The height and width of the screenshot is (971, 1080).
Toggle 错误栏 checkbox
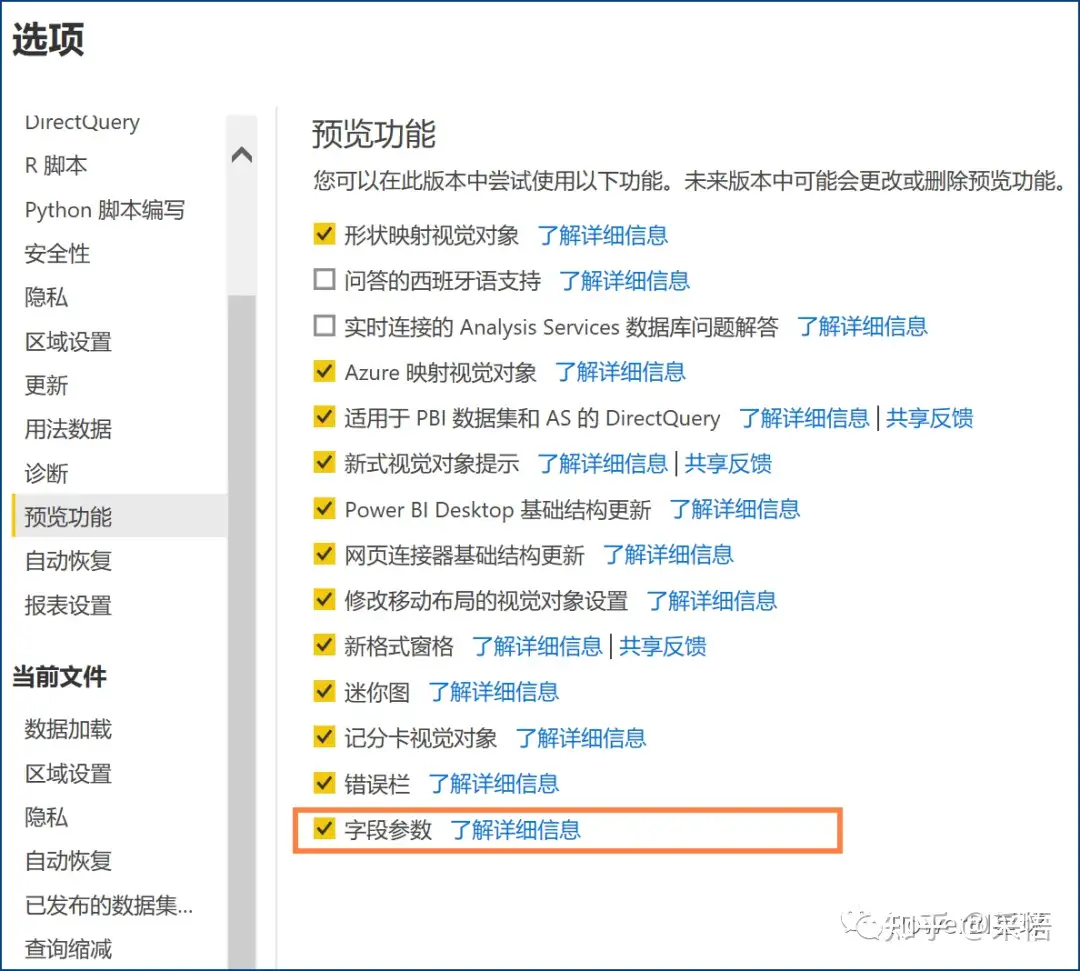click(324, 782)
